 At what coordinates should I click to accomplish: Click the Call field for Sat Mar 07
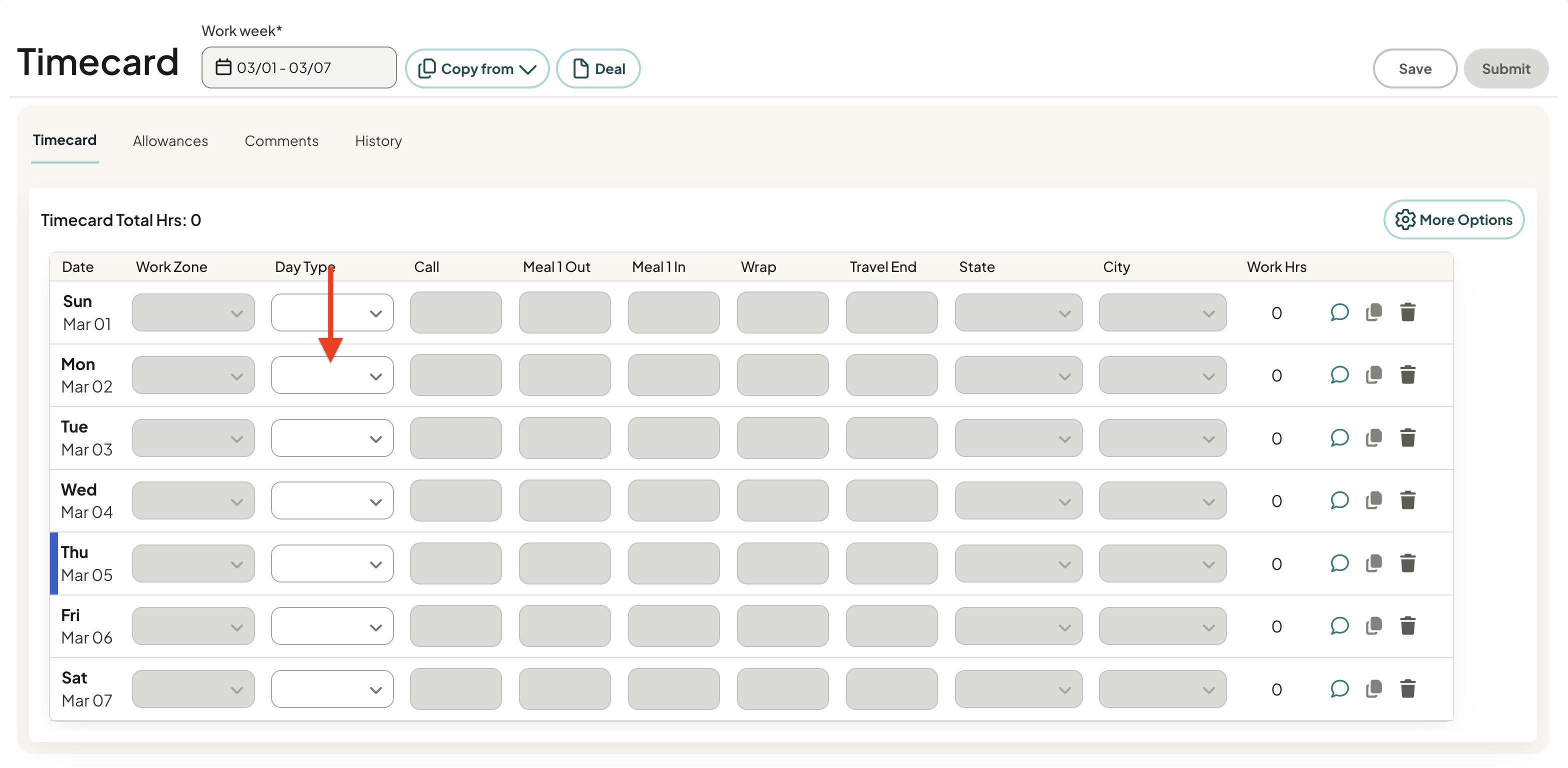coord(456,689)
